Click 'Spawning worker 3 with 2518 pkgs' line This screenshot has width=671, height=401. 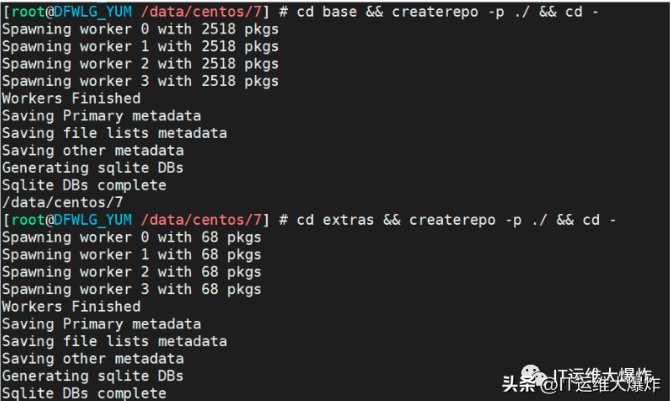pos(140,81)
